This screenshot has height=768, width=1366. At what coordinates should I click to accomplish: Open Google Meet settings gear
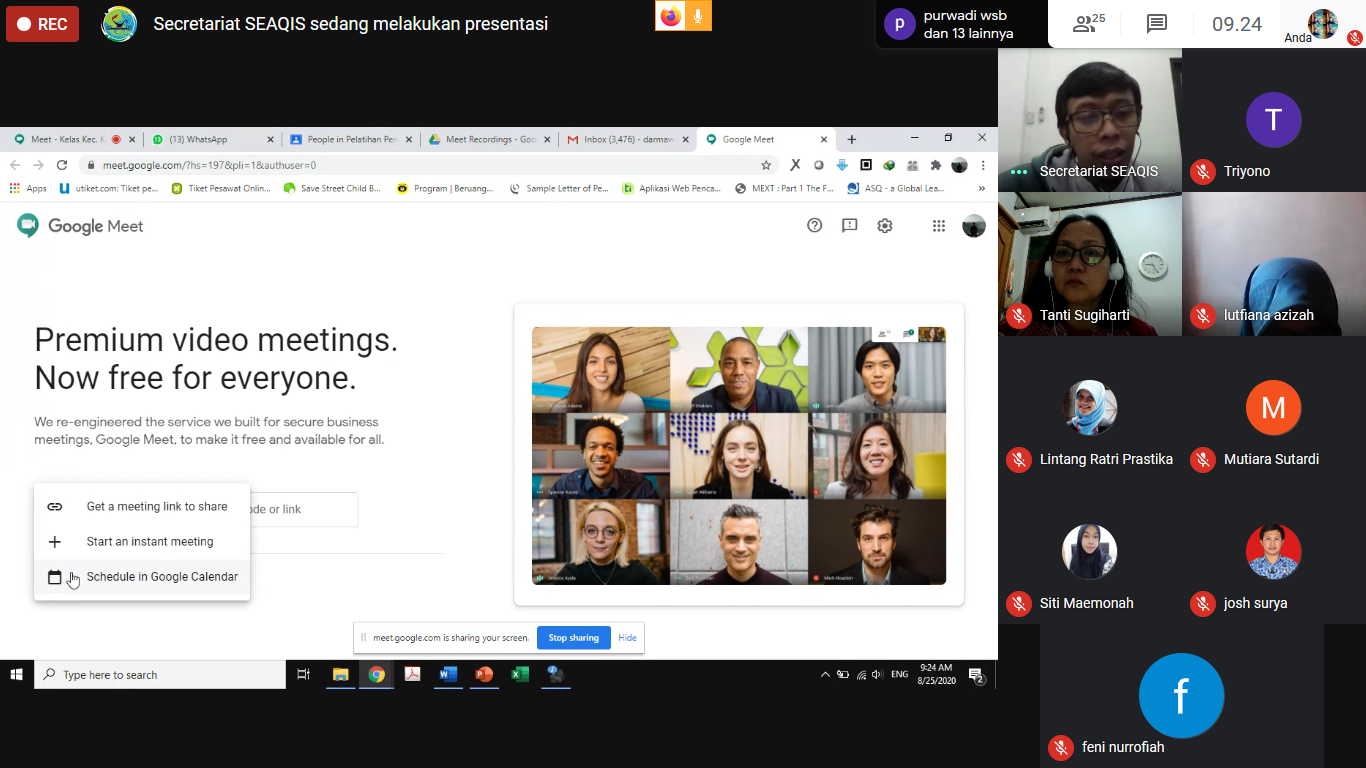[x=884, y=226]
